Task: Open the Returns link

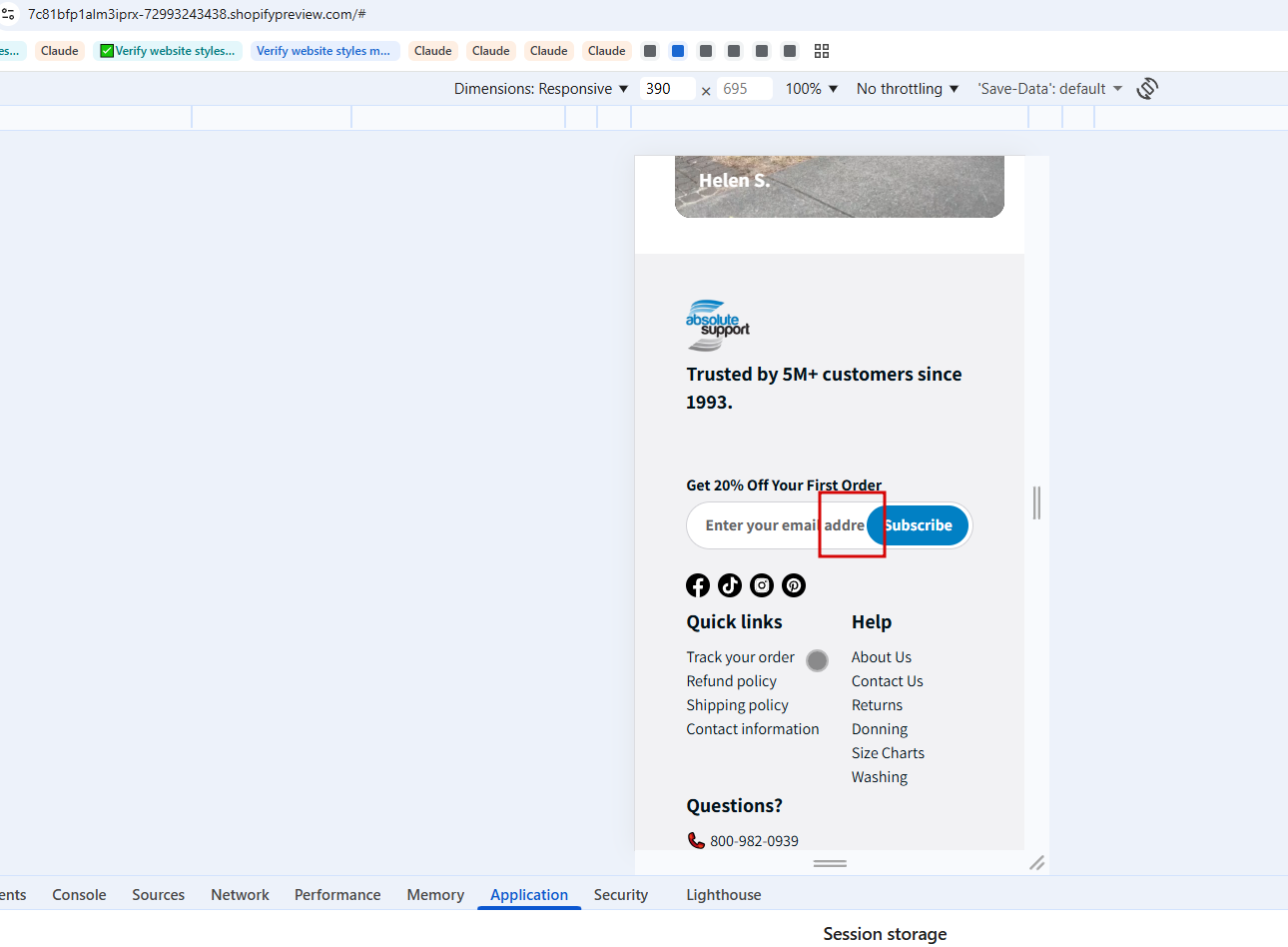Action: 878,705
